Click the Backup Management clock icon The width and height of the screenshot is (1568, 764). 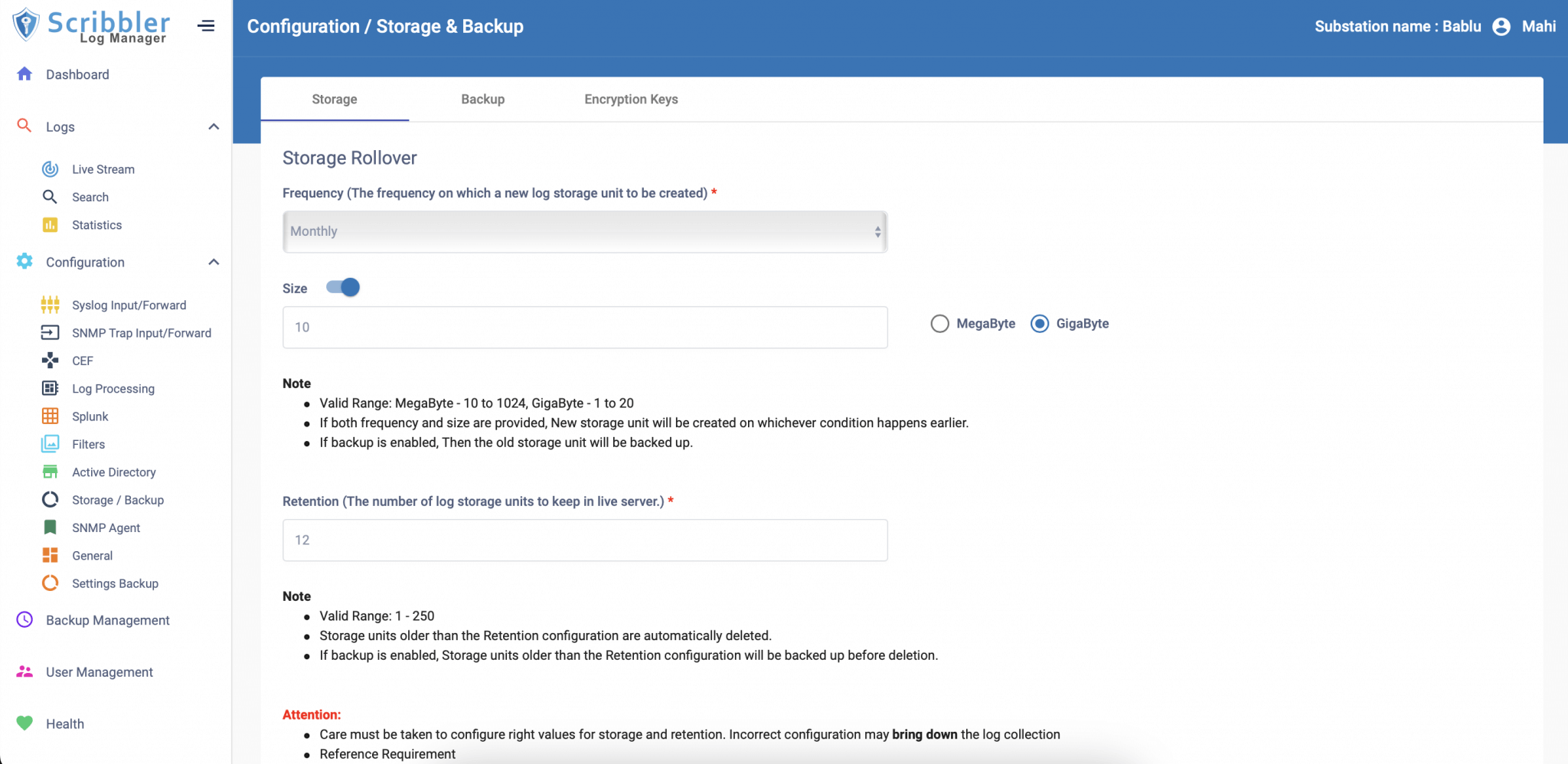[x=24, y=620]
